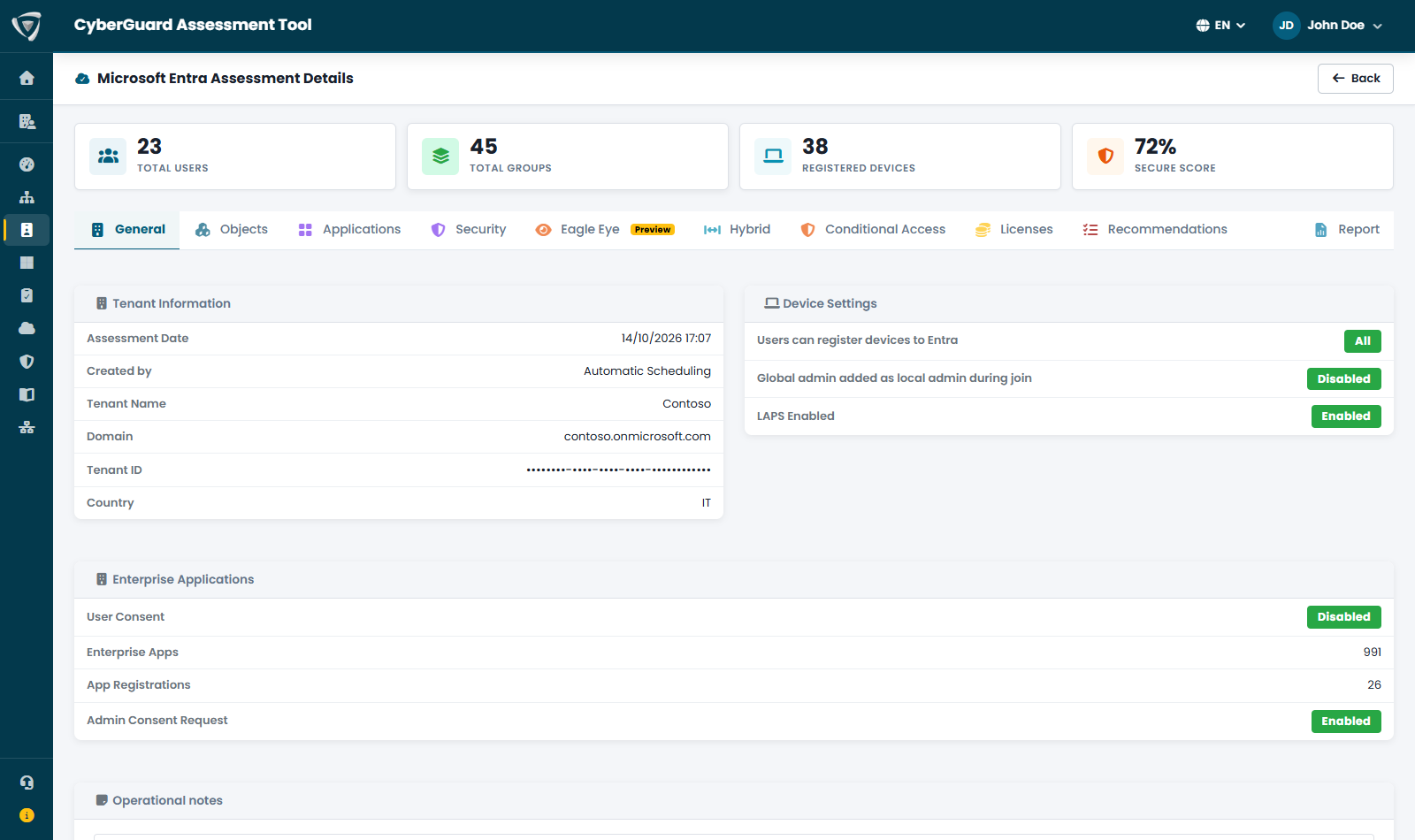The image size is (1415, 840).
Task: Open the clipboard checklist sidebar icon
Action: pyautogui.click(x=27, y=295)
